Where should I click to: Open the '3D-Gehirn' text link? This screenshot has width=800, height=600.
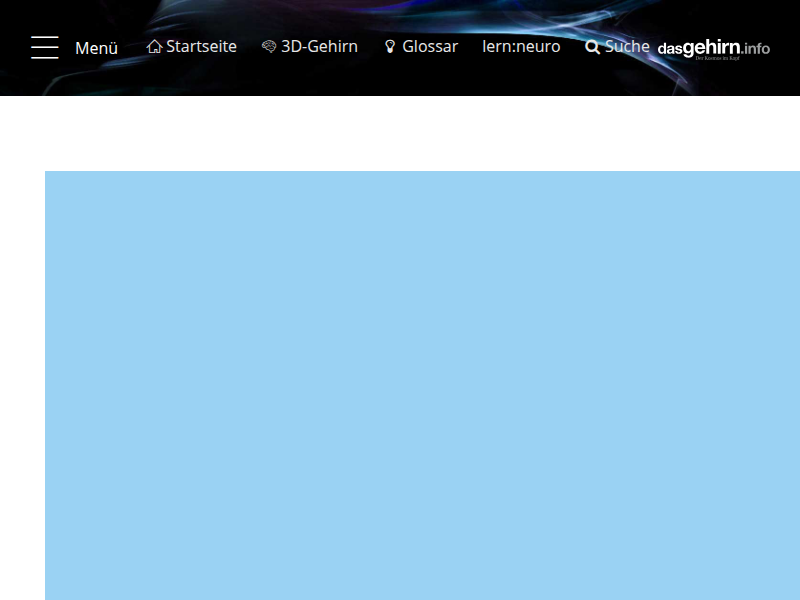pos(319,46)
